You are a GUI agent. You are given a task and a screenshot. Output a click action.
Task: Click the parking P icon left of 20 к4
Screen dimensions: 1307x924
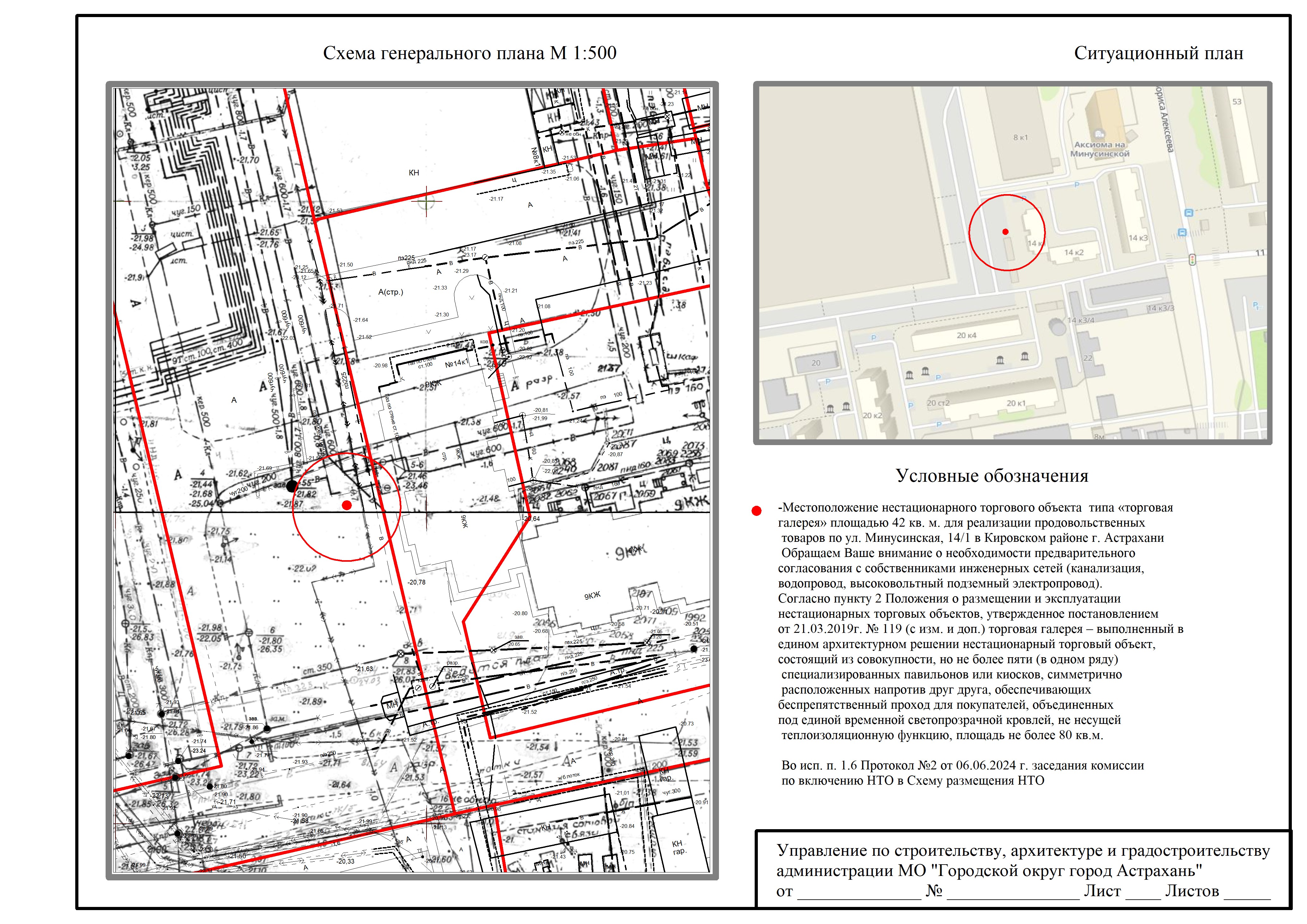(x=874, y=338)
